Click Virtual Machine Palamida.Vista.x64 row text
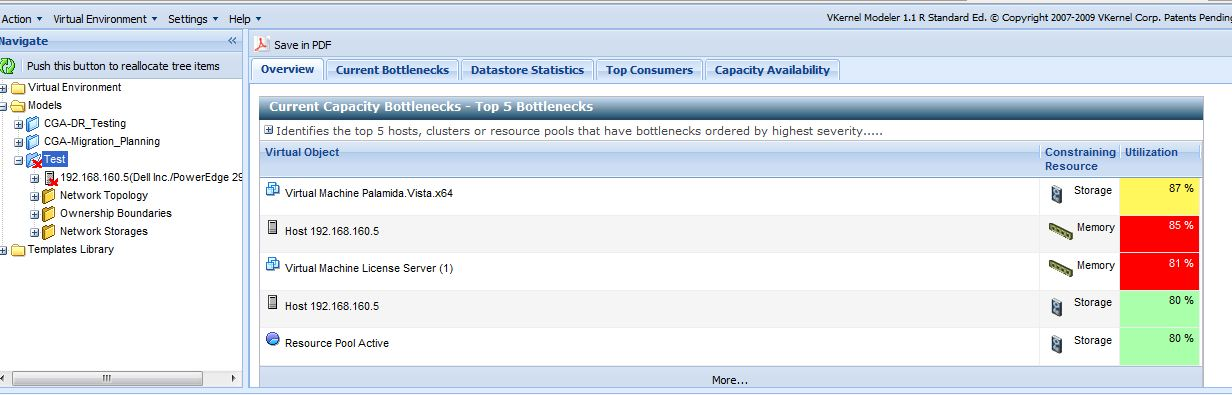The height and width of the screenshot is (395, 1232). (x=369, y=193)
